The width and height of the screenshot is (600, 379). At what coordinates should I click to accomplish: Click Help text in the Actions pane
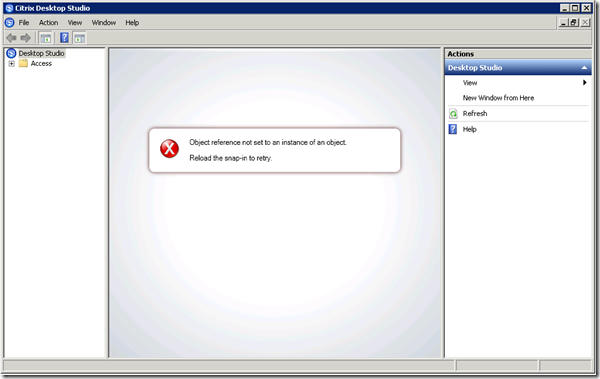470,129
